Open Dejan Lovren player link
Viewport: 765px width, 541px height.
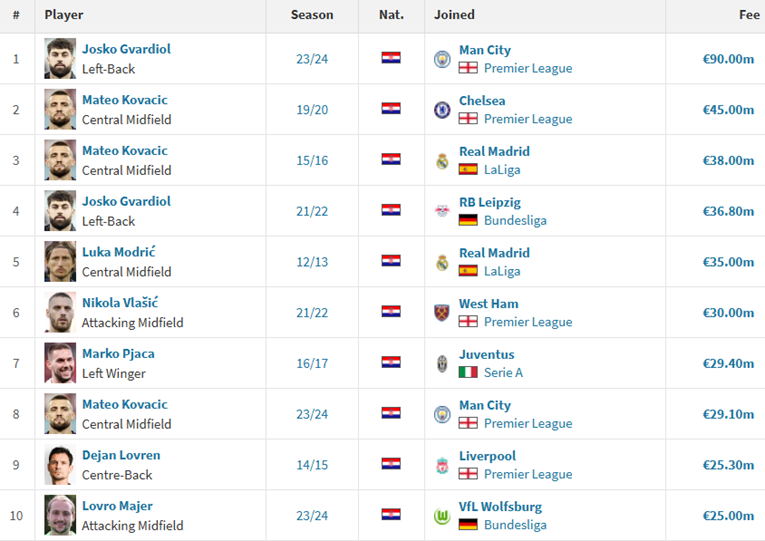coord(121,455)
